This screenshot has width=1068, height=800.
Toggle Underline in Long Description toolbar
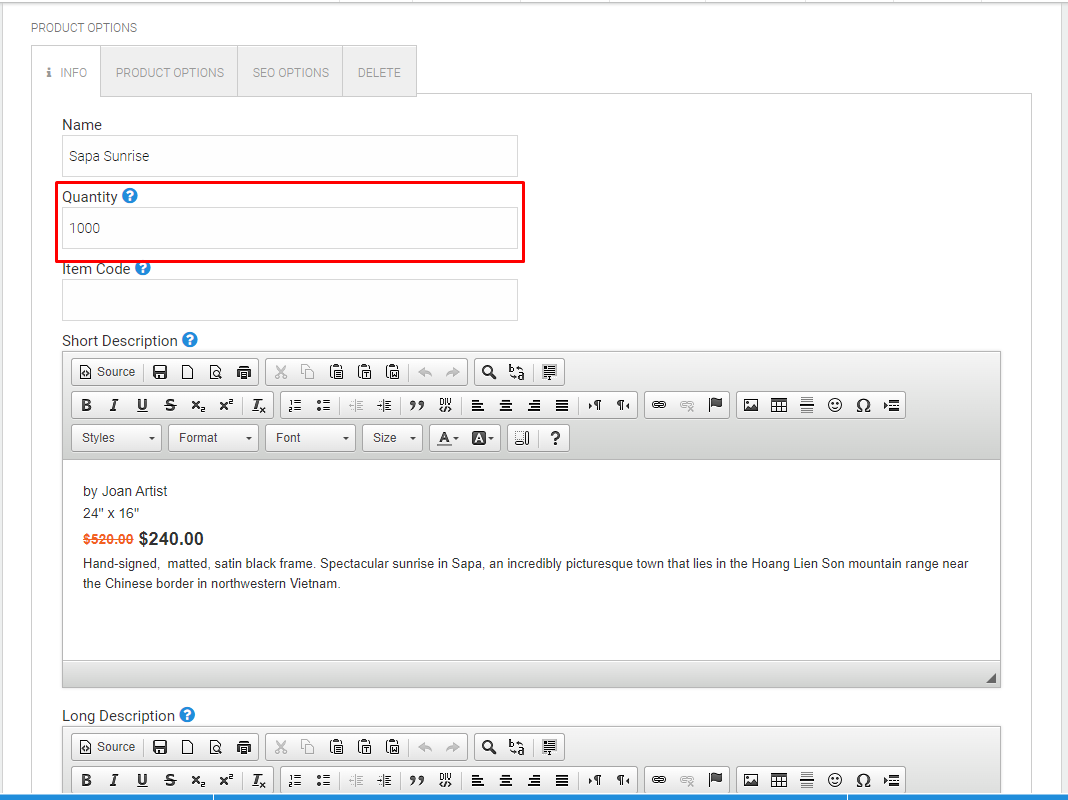[142, 780]
